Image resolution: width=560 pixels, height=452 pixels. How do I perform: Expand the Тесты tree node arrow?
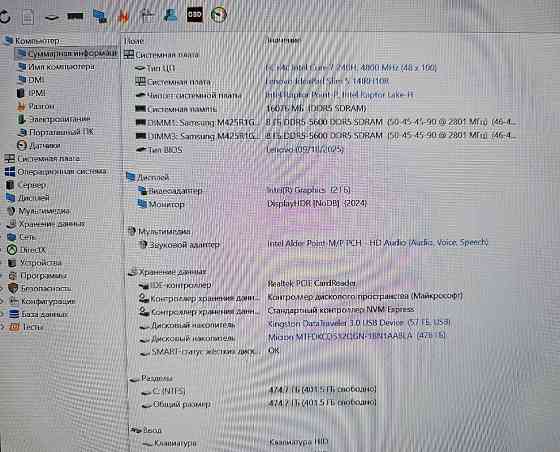(x=2, y=327)
